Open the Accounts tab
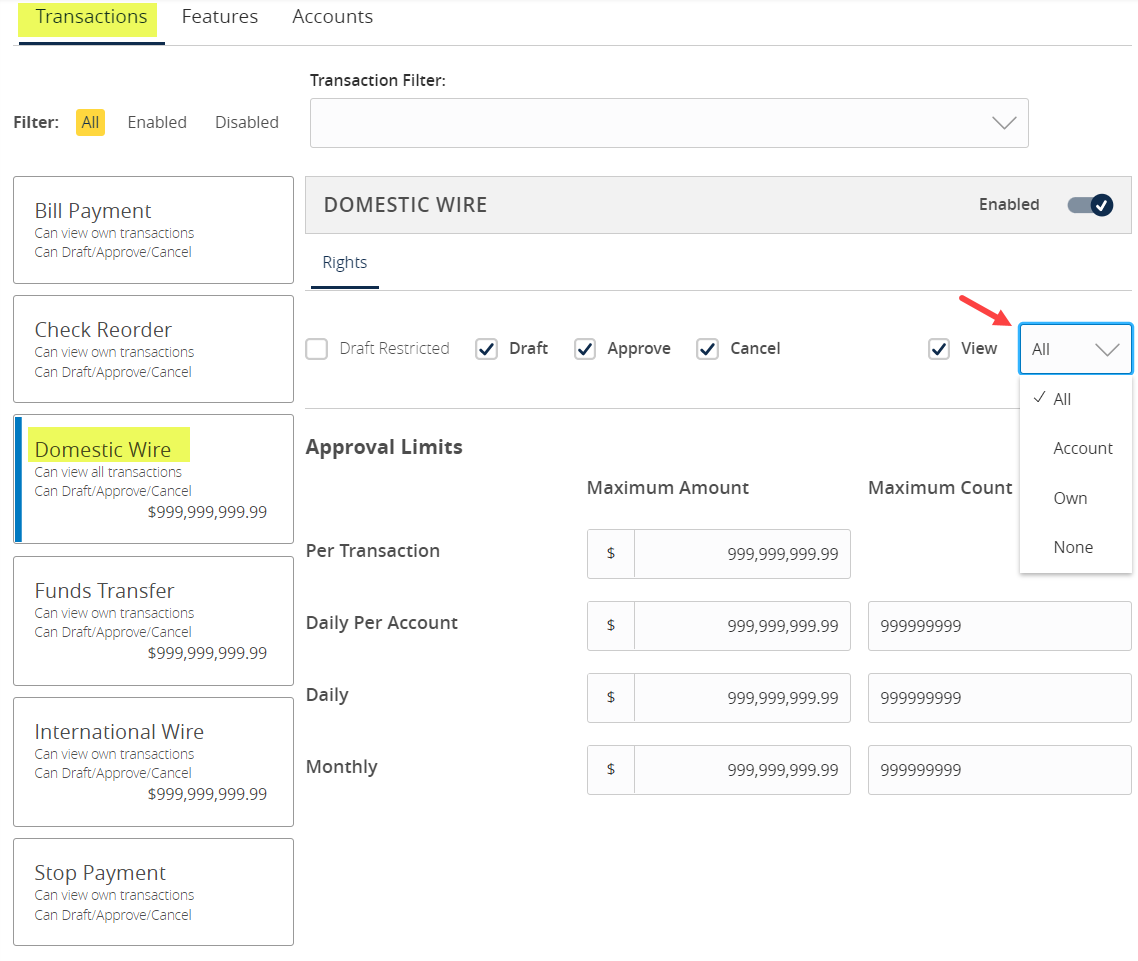1138x961 pixels. [332, 17]
